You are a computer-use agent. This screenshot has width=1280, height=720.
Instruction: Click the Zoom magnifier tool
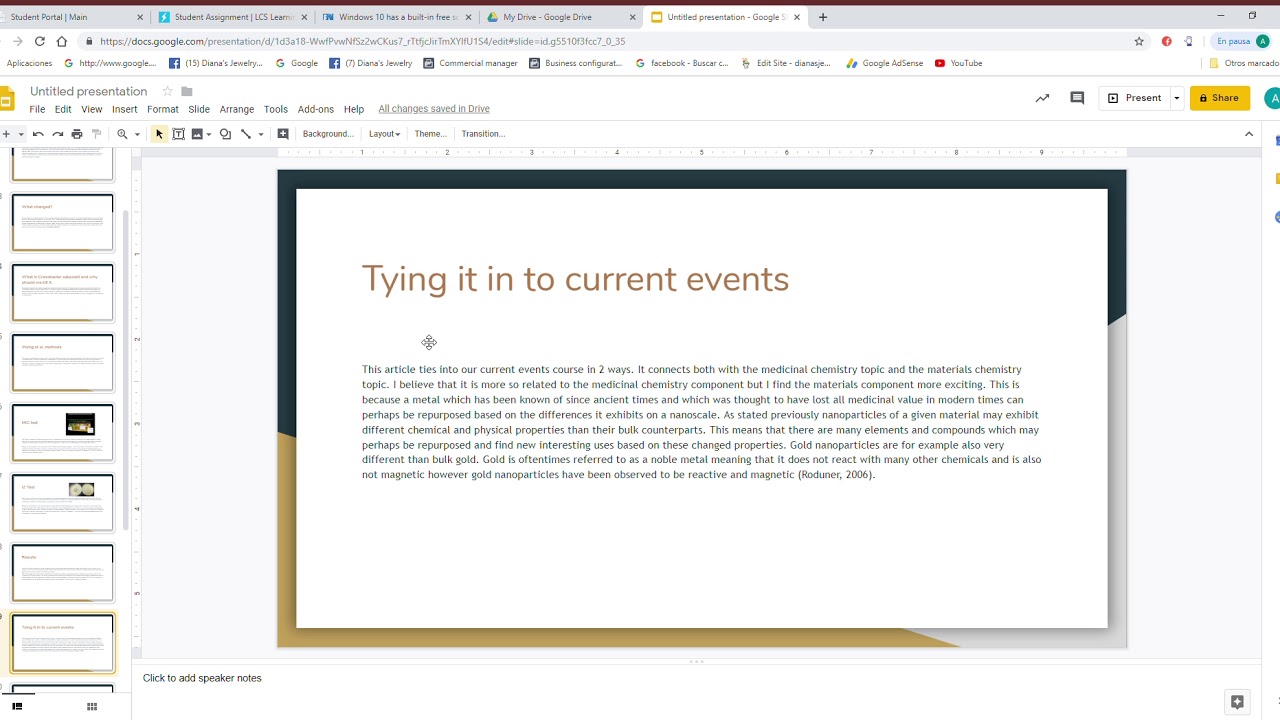click(x=122, y=134)
